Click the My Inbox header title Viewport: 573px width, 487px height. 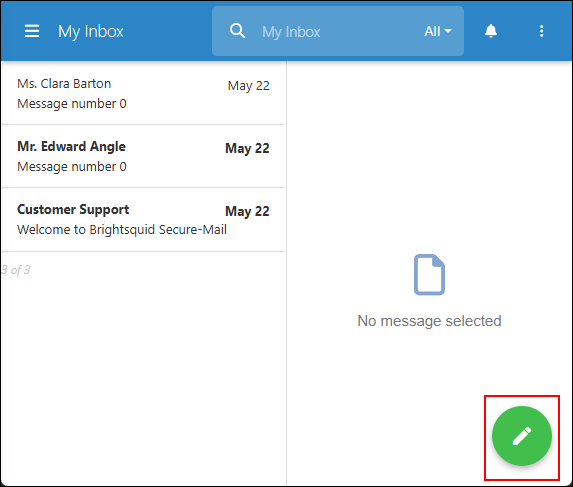pyautogui.click(x=91, y=31)
